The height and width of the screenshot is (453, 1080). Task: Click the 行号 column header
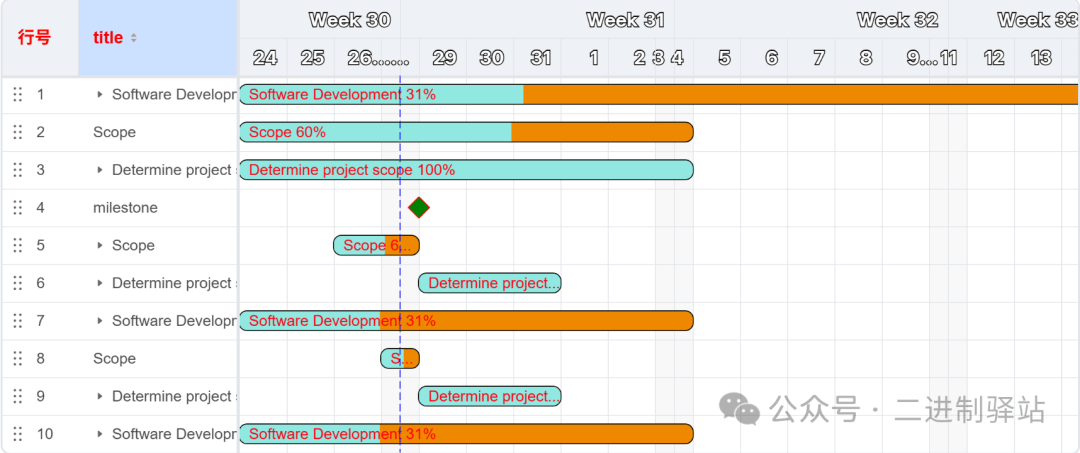click(x=34, y=38)
